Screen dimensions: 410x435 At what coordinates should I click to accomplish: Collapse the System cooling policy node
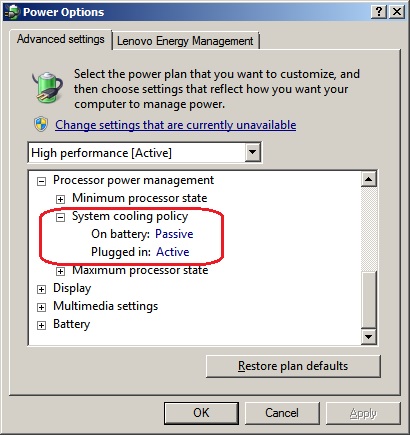(x=60, y=218)
